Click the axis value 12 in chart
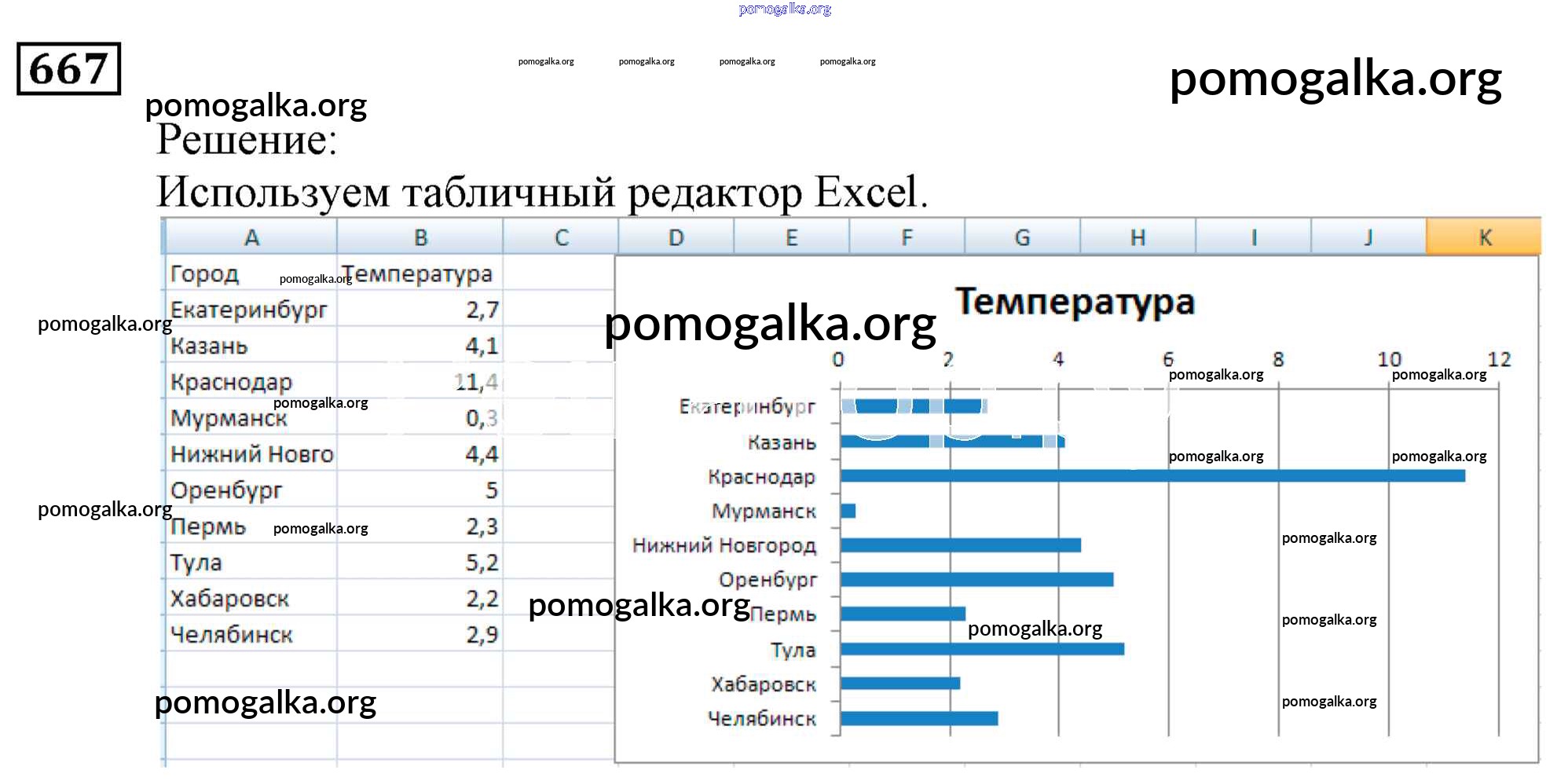 click(1498, 360)
